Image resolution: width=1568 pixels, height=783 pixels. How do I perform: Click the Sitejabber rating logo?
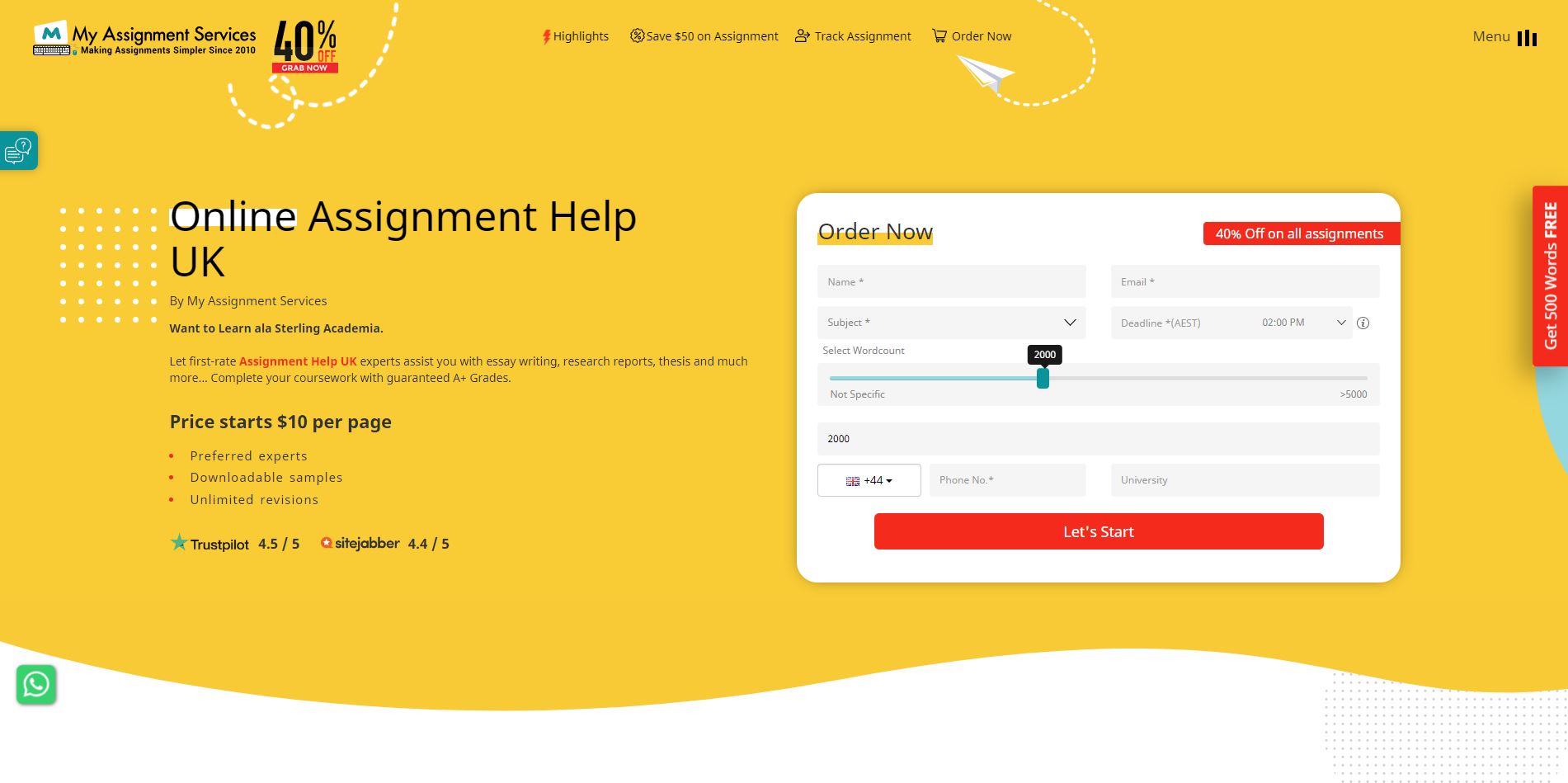click(360, 543)
